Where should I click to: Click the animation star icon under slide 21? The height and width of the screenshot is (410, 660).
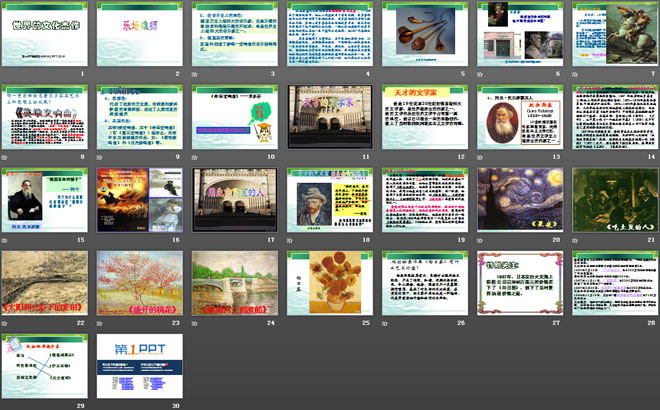(575, 240)
